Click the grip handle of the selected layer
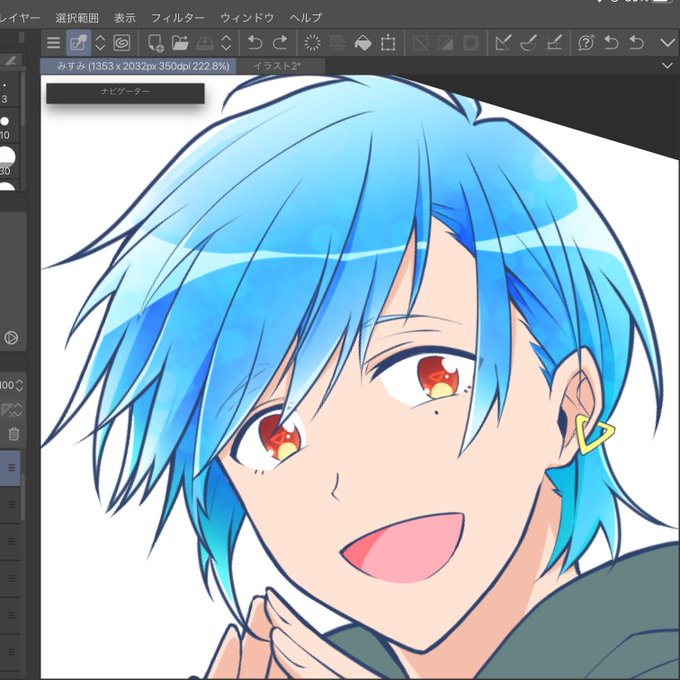 point(12,468)
